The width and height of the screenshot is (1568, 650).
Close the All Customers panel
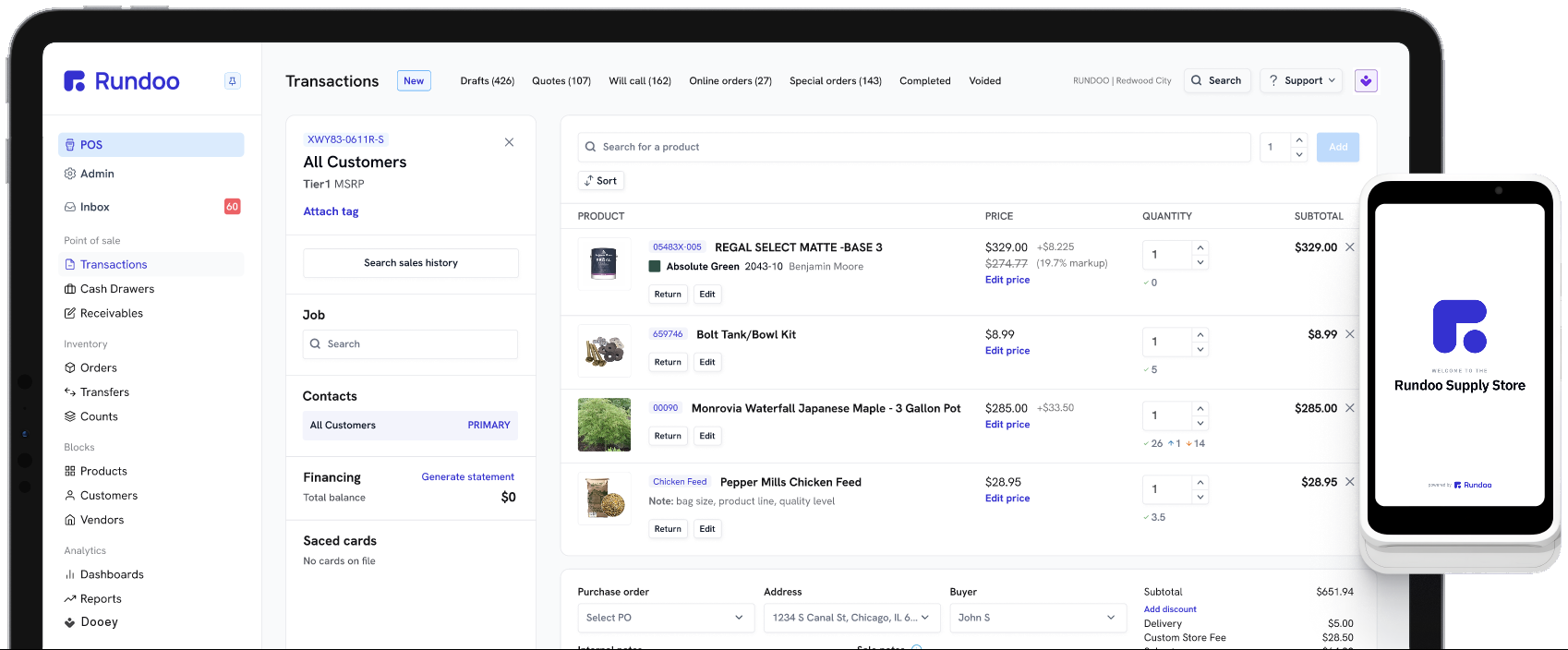(x=509, y=142)
